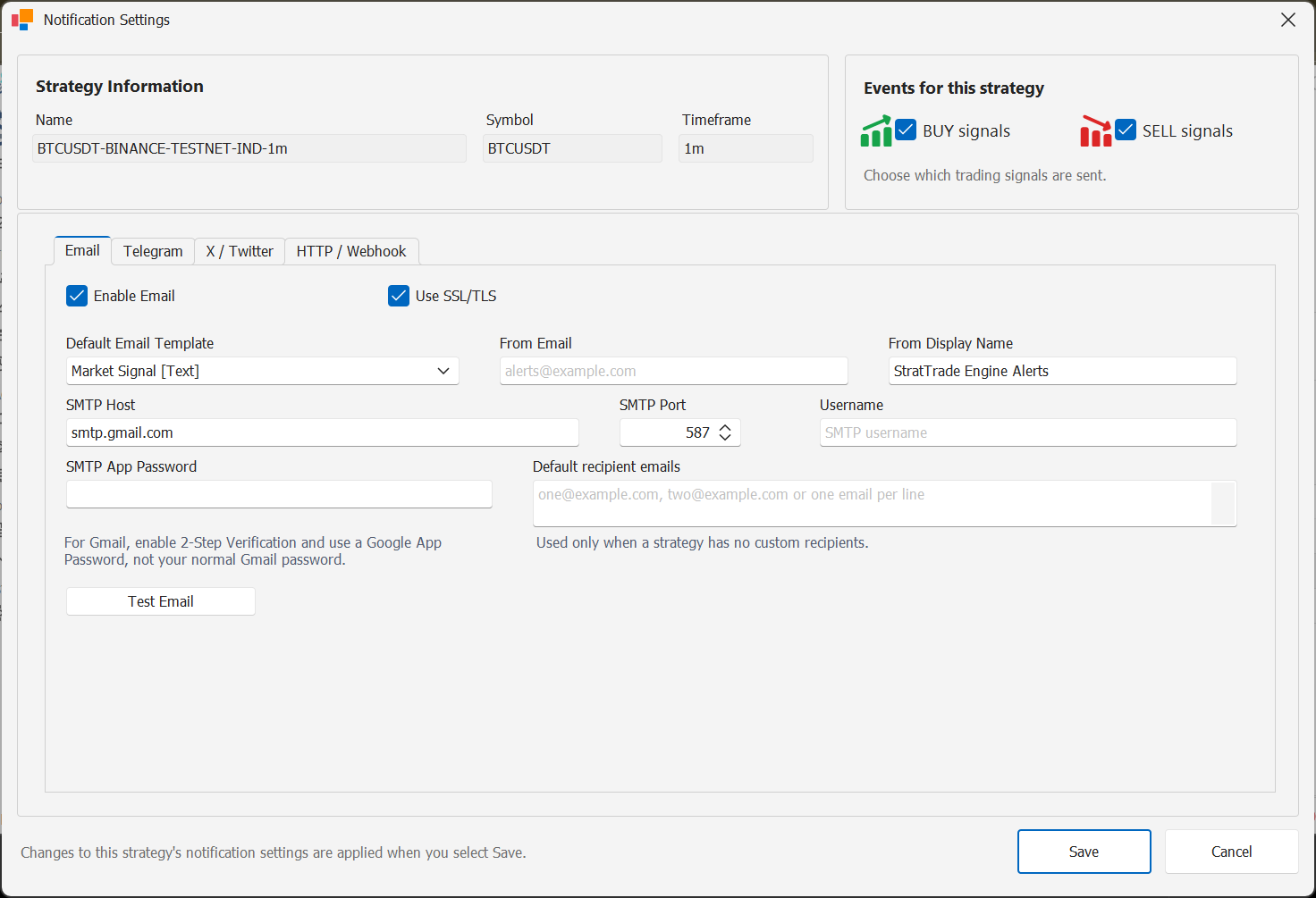This screenshot has height=898, width=1316.
Task: Cancel the notification settings dialog
Action: point(1232,852)
